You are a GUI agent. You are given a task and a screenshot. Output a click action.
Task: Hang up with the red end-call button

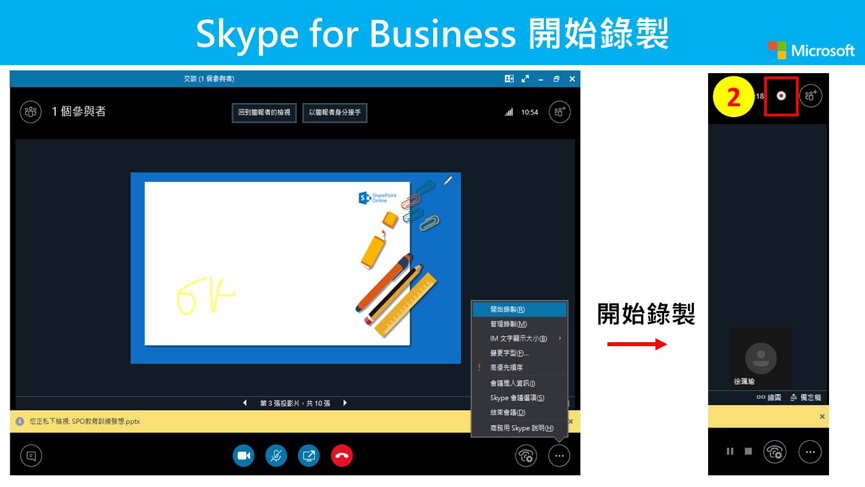341,456
